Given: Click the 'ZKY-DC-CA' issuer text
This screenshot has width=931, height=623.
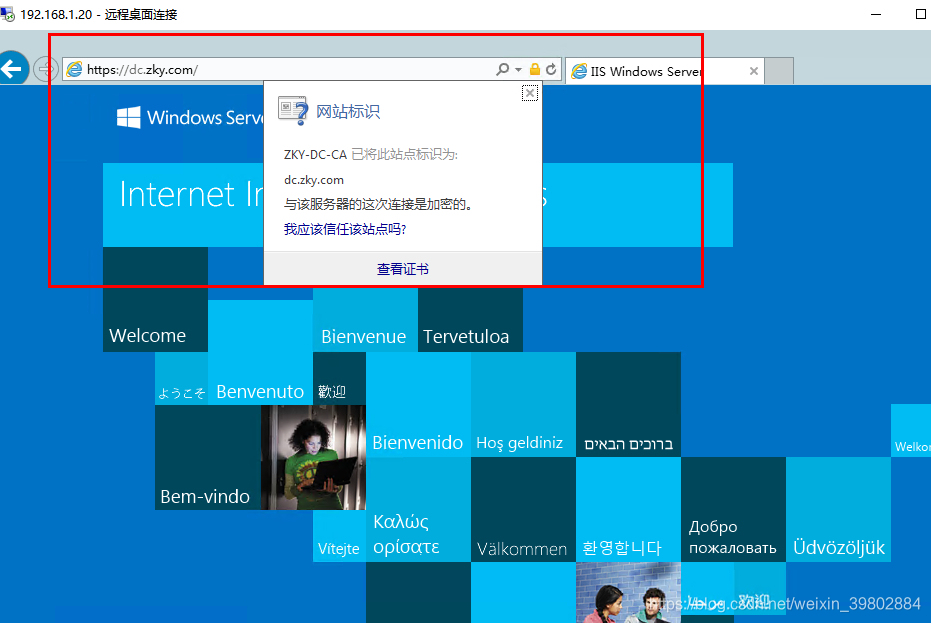Looking at the screenshot, I should click(x=315, y=155).
